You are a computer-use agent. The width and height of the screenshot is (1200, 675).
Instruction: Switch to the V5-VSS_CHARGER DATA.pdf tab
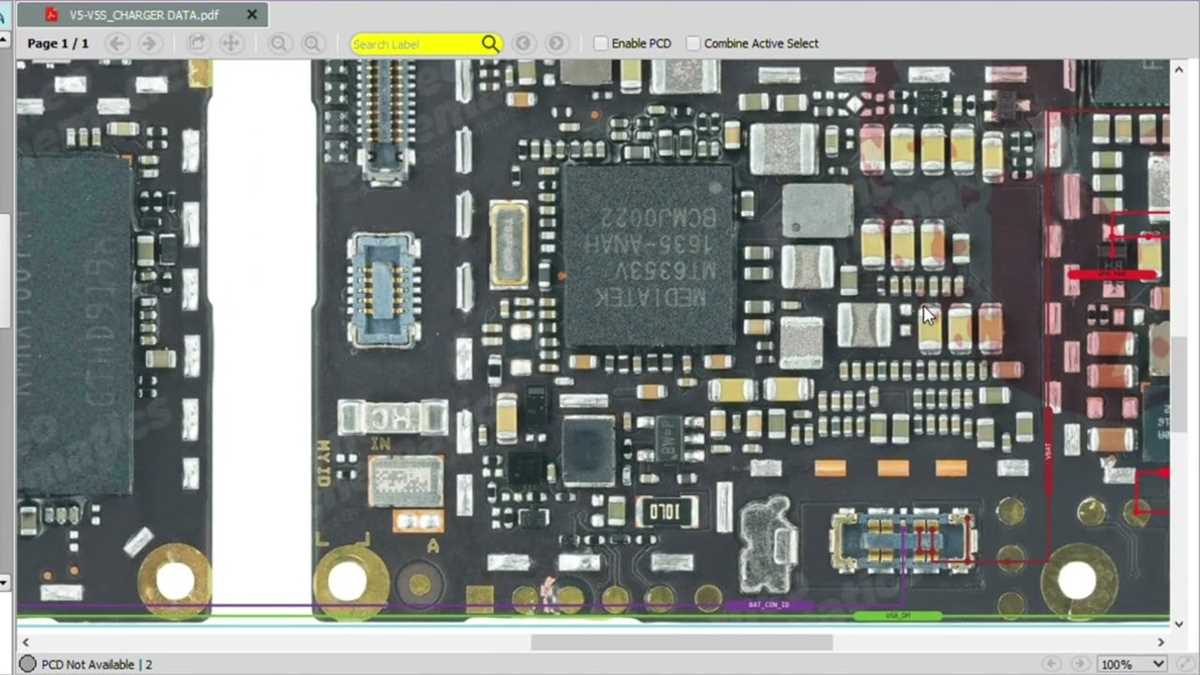[x=143, y=15]
